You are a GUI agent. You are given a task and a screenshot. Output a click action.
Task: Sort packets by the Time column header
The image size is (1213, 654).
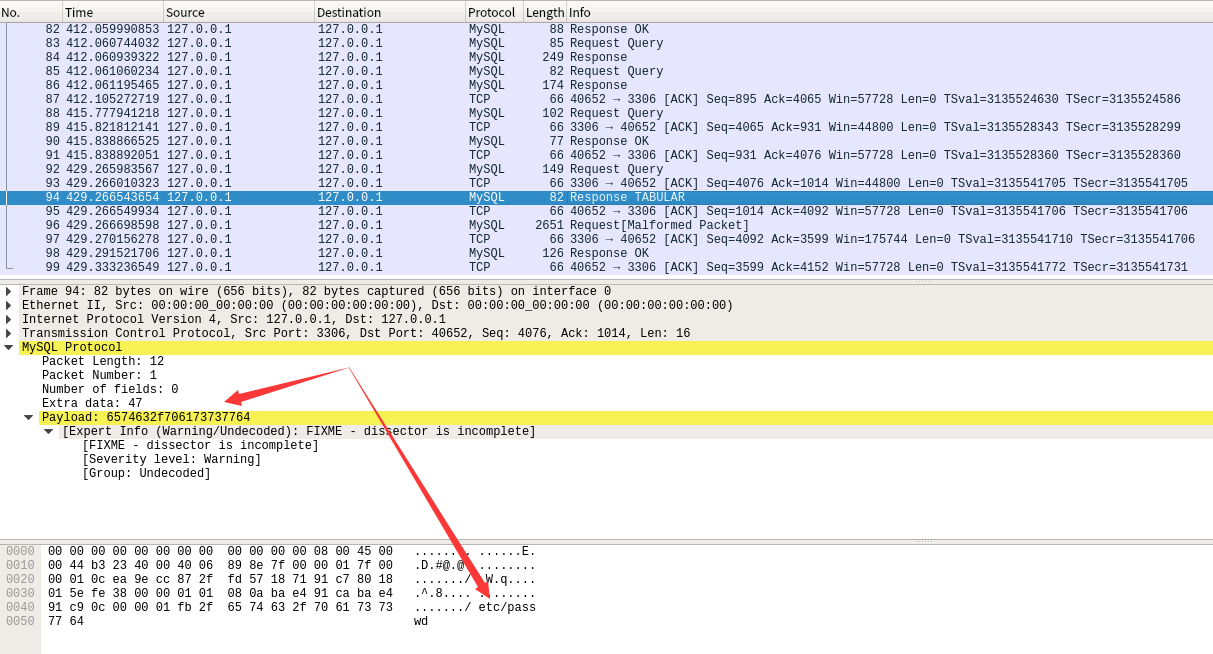112,12
